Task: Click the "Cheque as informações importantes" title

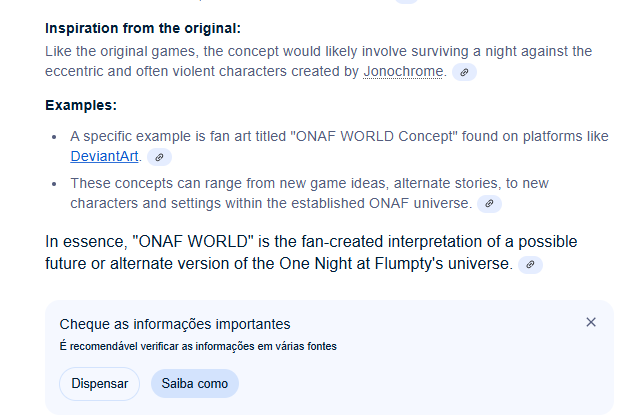Action: [175, 324]
